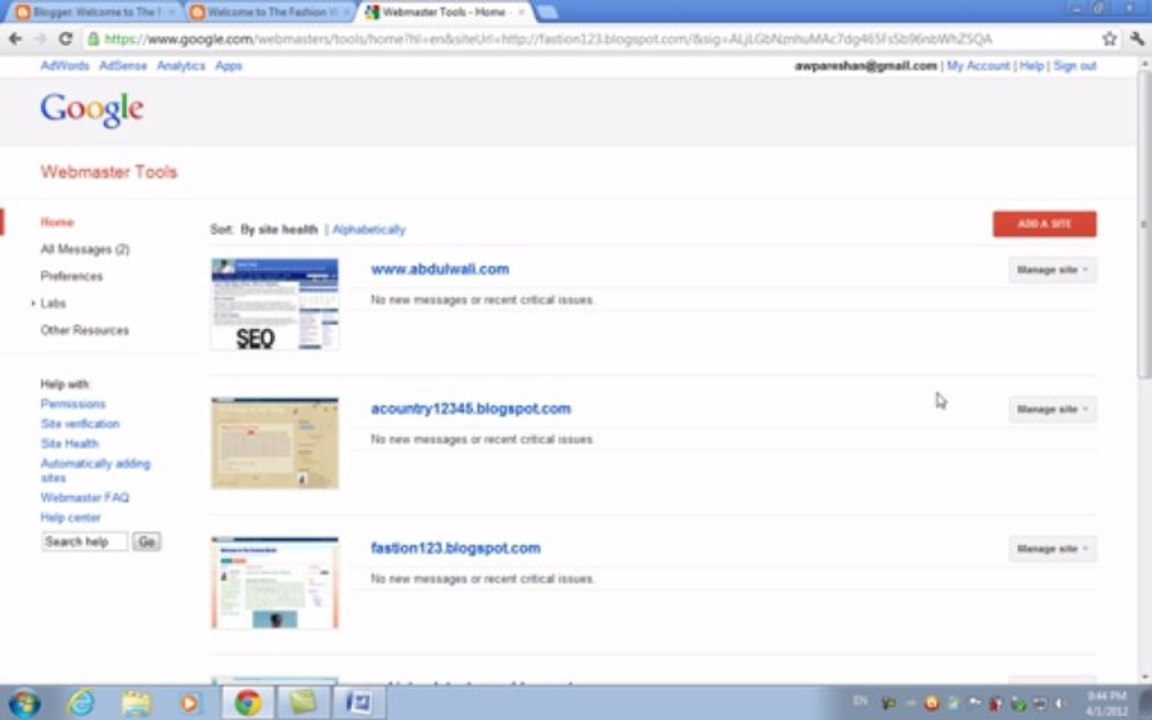
Task: Open the Windows Start orb
Action: tap(23, 703)
